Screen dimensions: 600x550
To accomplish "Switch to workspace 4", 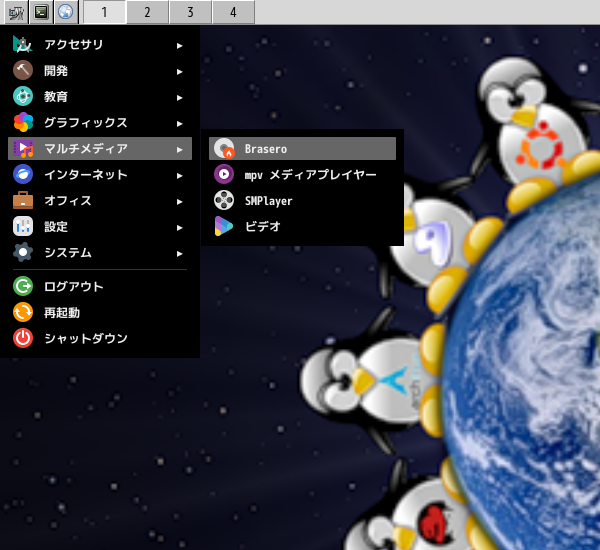I will [x=233, y=12].
